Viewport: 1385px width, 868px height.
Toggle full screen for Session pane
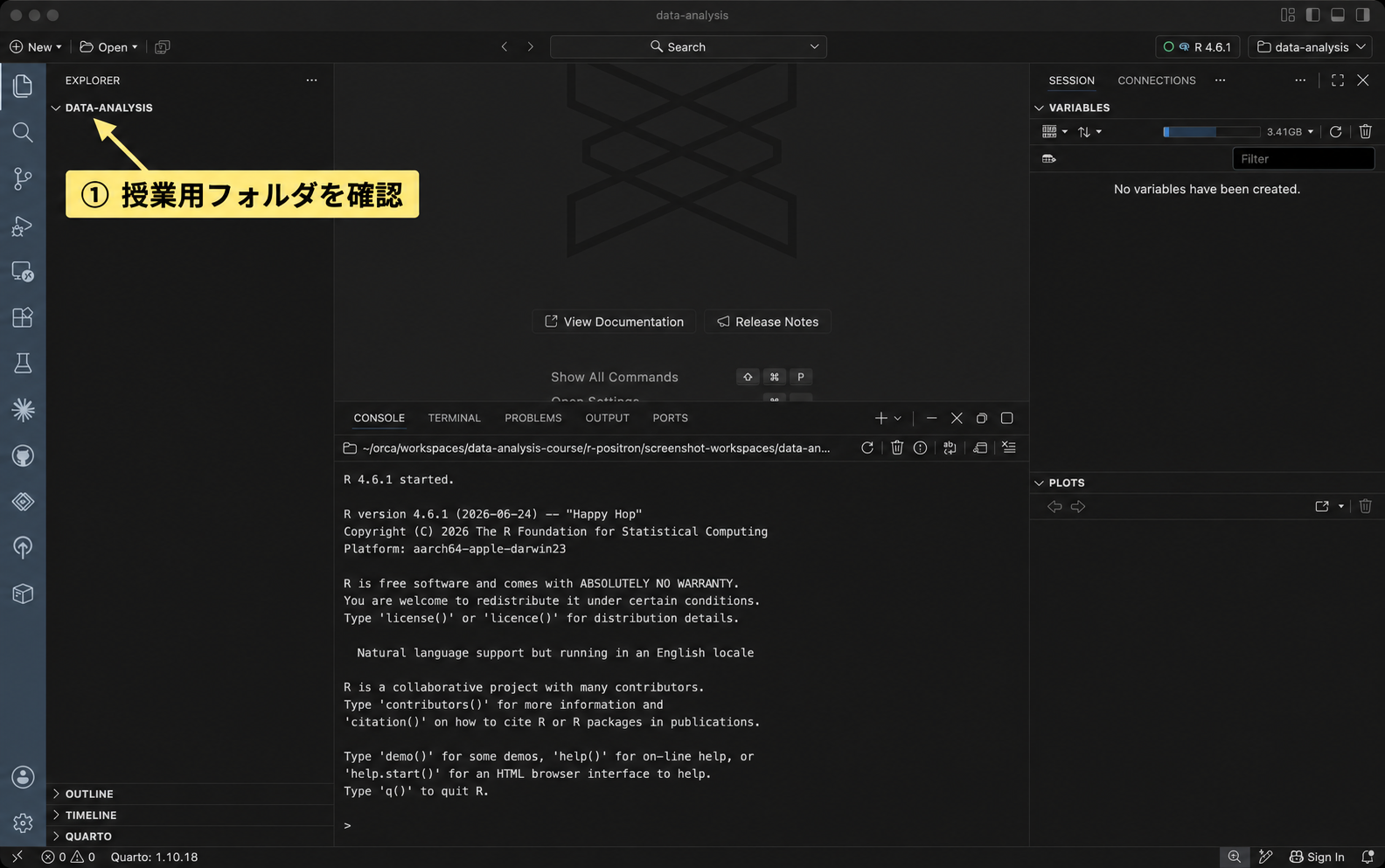click(x=1338, y=80)
